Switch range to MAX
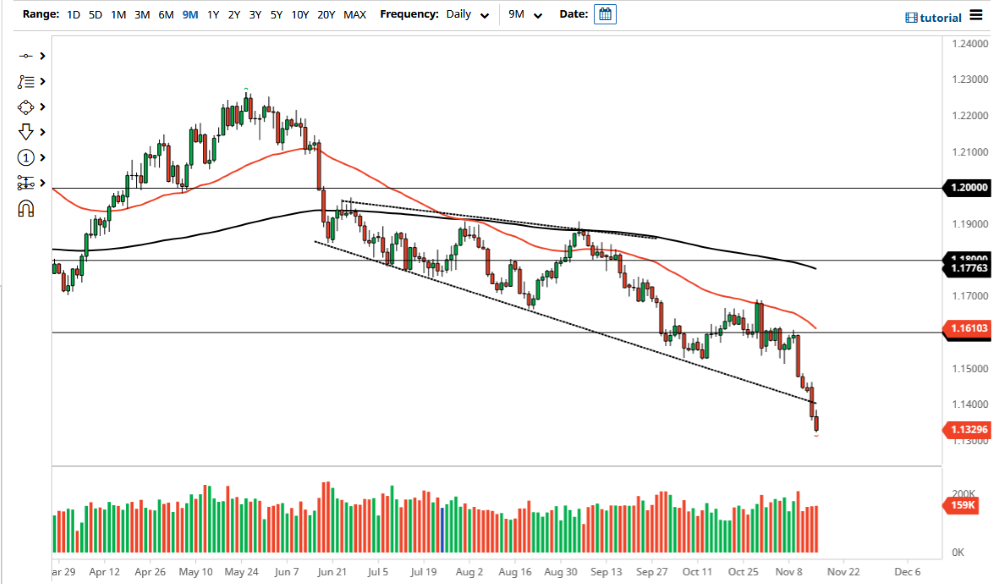 [355, 15]
